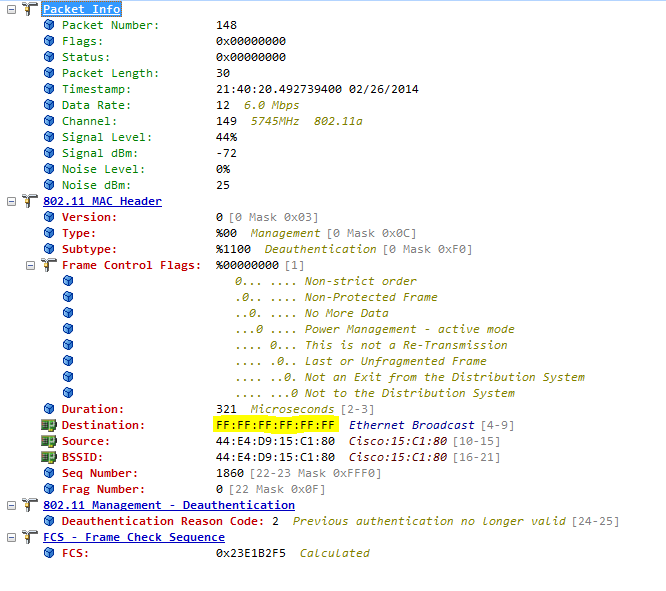Collapse the Frame Control Flags node

pyautogui.click(x=30, y=265)
